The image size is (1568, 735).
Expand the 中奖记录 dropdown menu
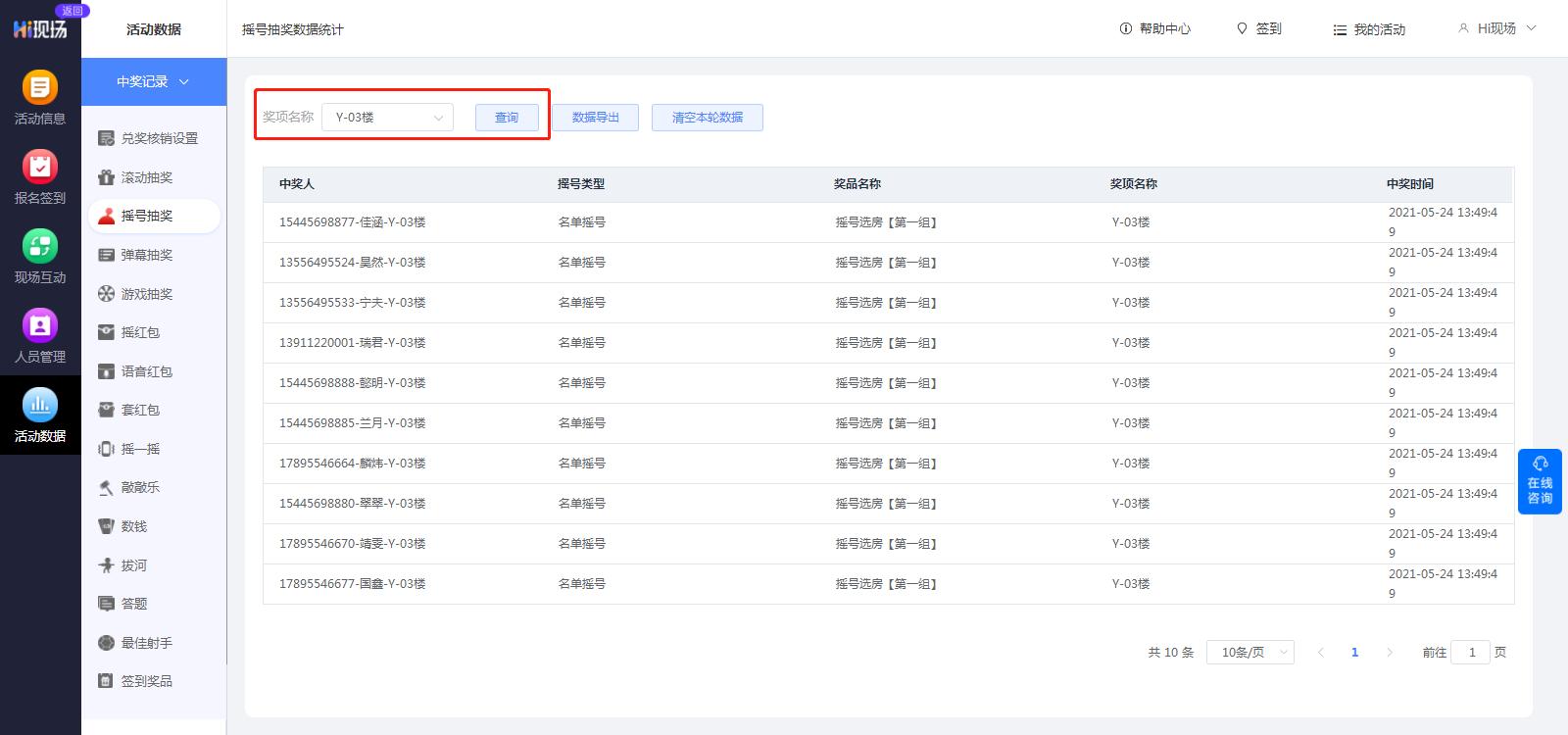pyautogui.click(x=154, y=82)
